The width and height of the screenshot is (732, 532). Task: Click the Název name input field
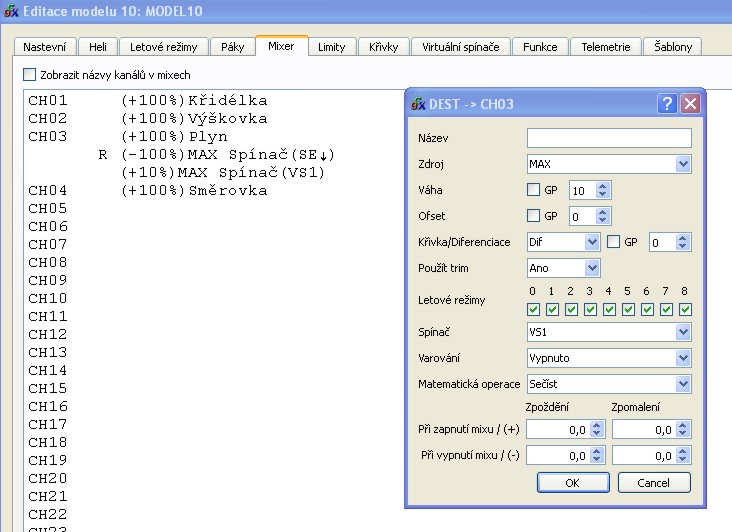pyautogui.click(x=608, y=138)
